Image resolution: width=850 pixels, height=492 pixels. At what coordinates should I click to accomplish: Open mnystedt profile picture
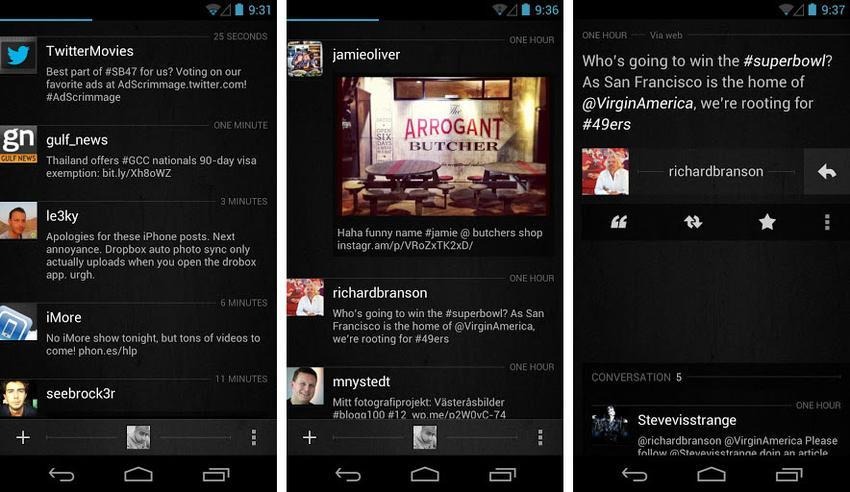pyautogui.click(x=305, y=386)
